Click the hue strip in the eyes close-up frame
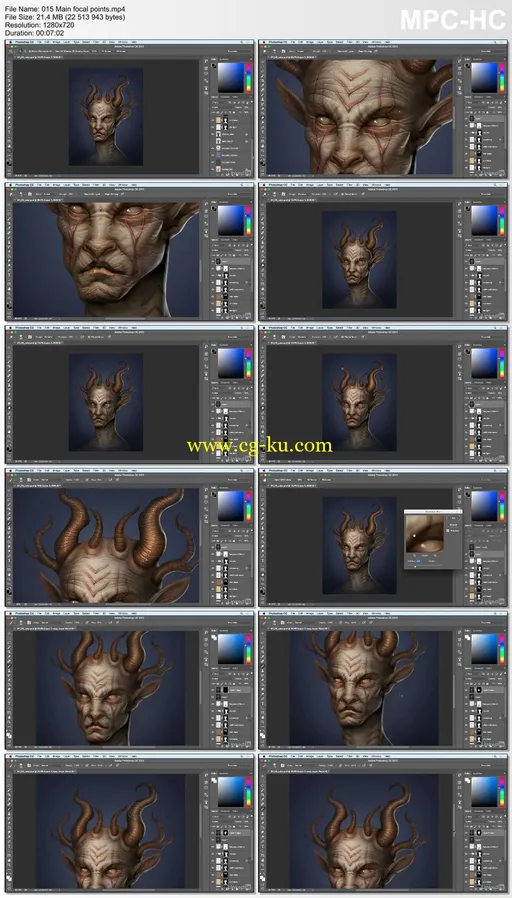Image resolution: width=512 pixels, height=898 pixels. coord(502,78)
